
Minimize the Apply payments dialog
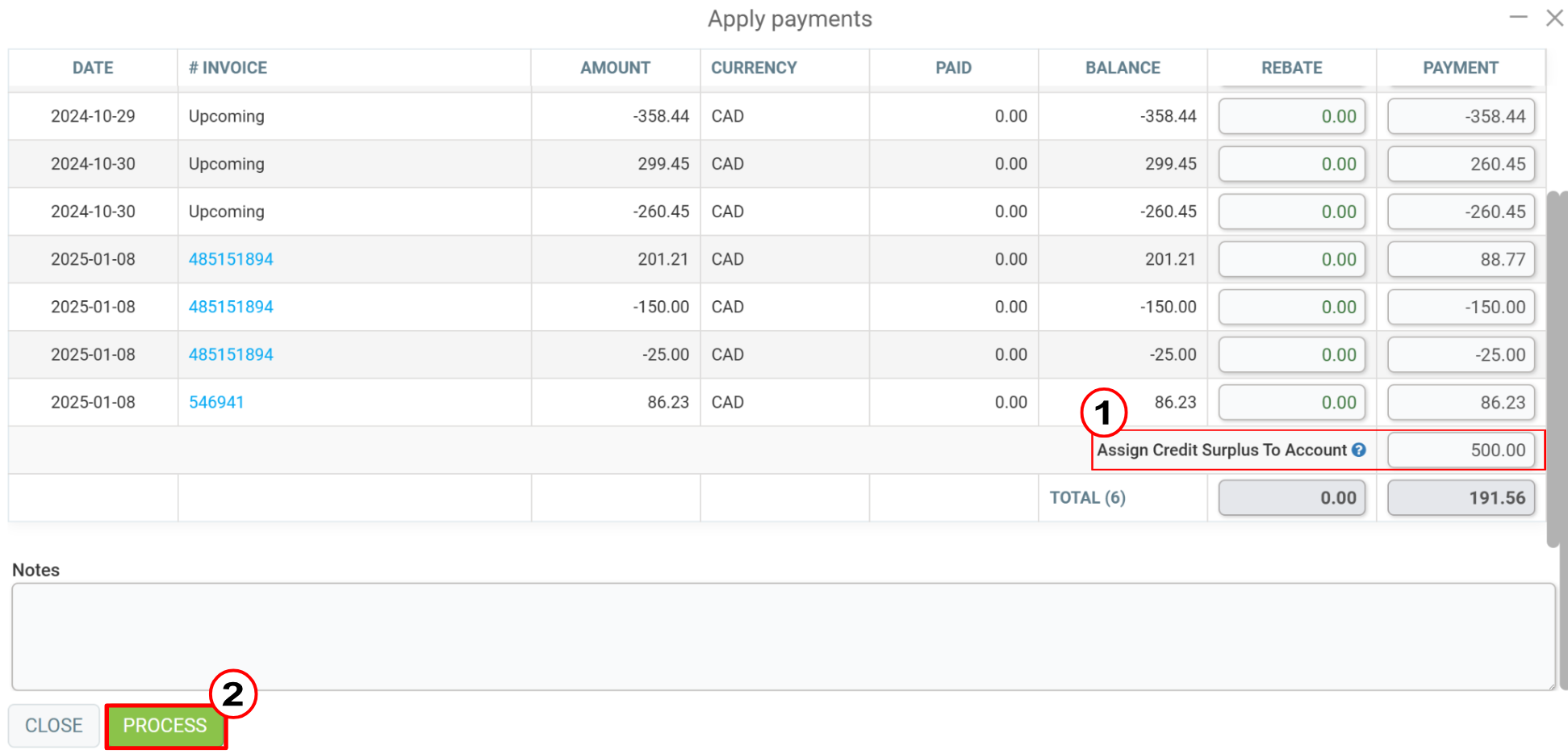click(1519, 17)
